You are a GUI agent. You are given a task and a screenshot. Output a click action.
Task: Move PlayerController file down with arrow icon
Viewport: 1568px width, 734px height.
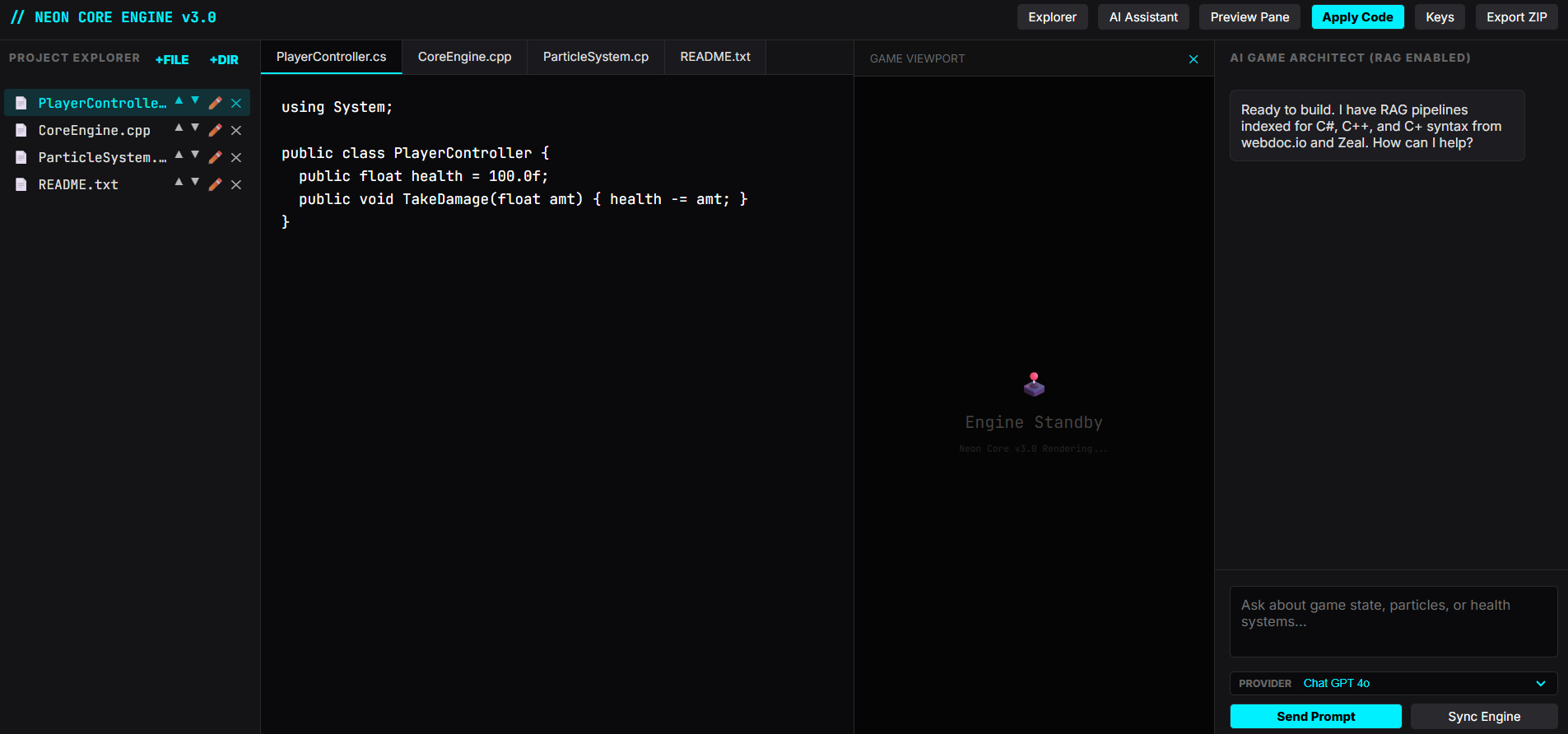pyautogui.click(x=195, y=100)
